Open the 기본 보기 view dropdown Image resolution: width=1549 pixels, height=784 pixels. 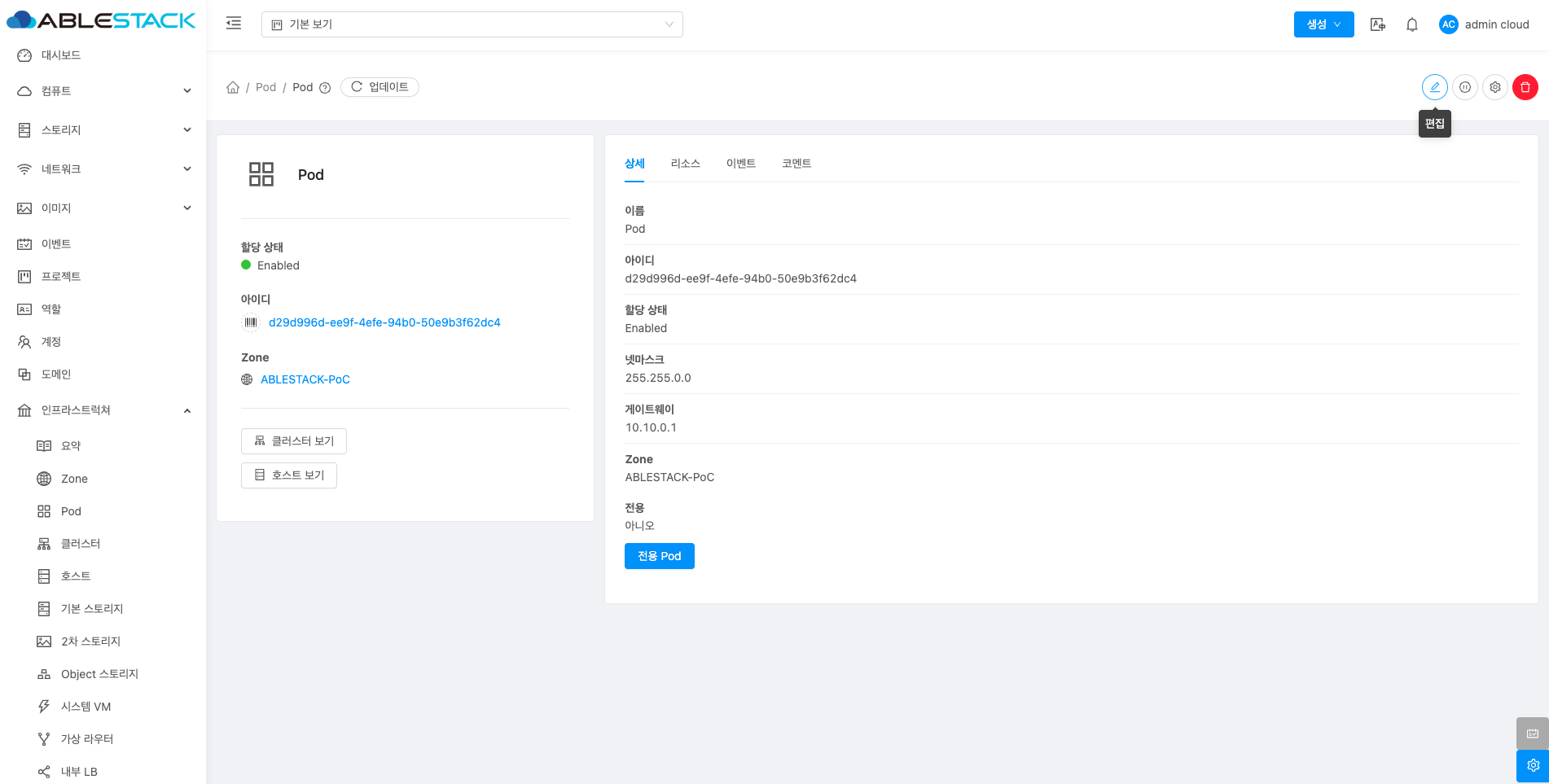[x=472, y=24]
